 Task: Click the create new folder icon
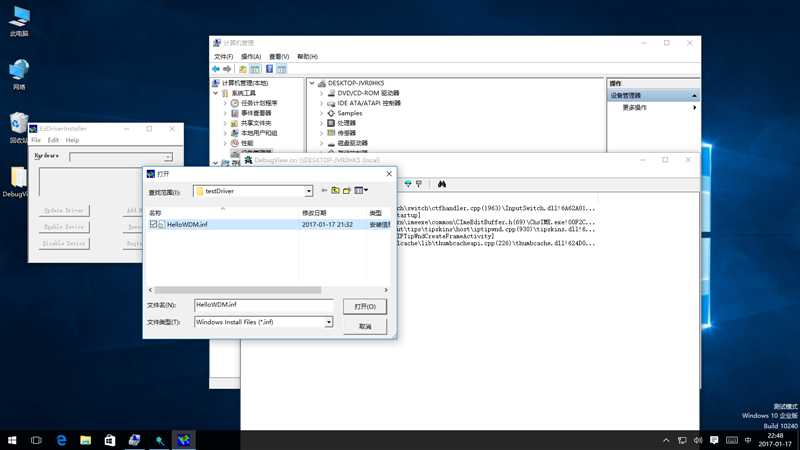(x=347, y=190)
